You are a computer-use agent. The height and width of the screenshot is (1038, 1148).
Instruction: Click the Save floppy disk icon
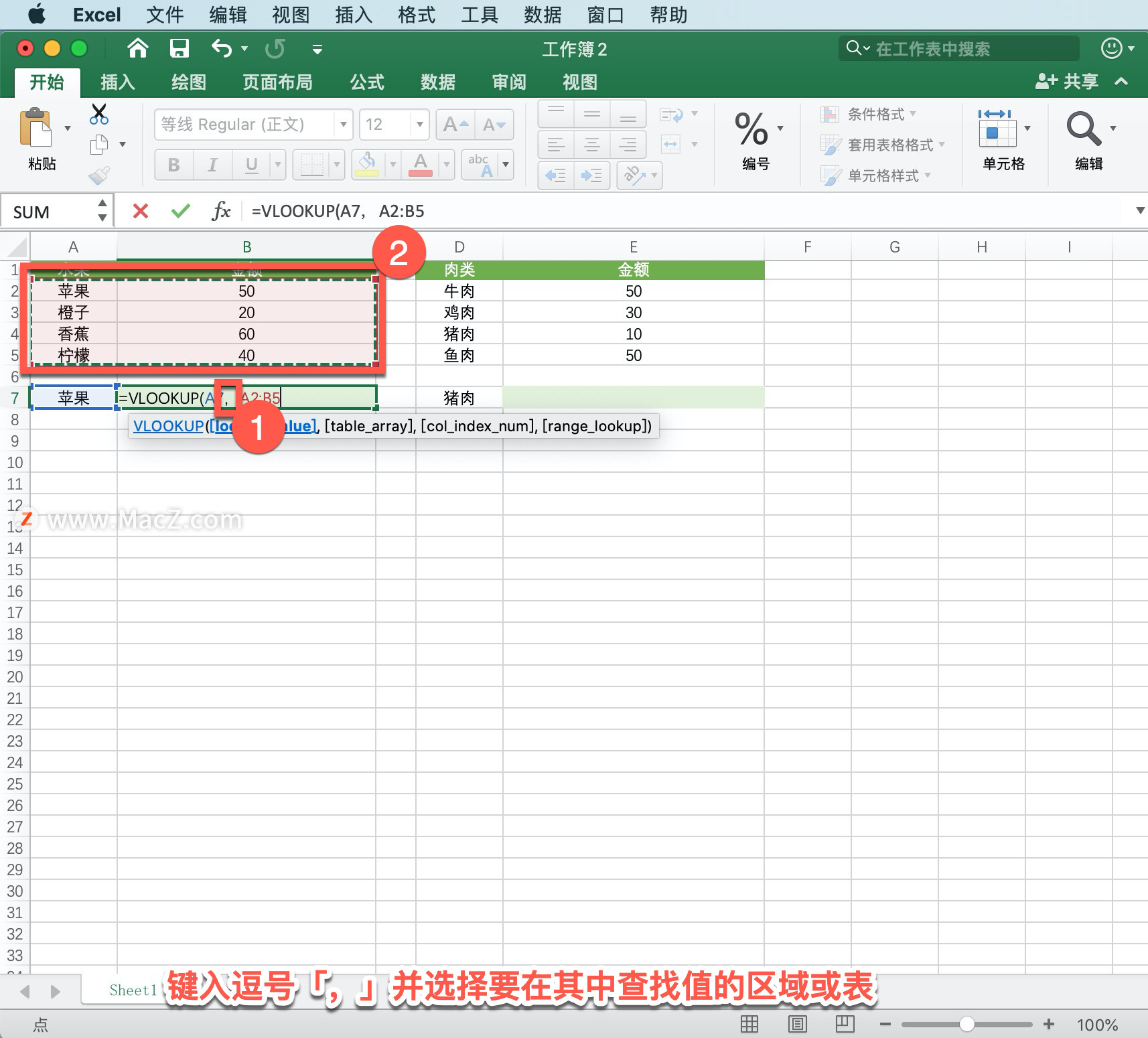(x=179, y=48)
